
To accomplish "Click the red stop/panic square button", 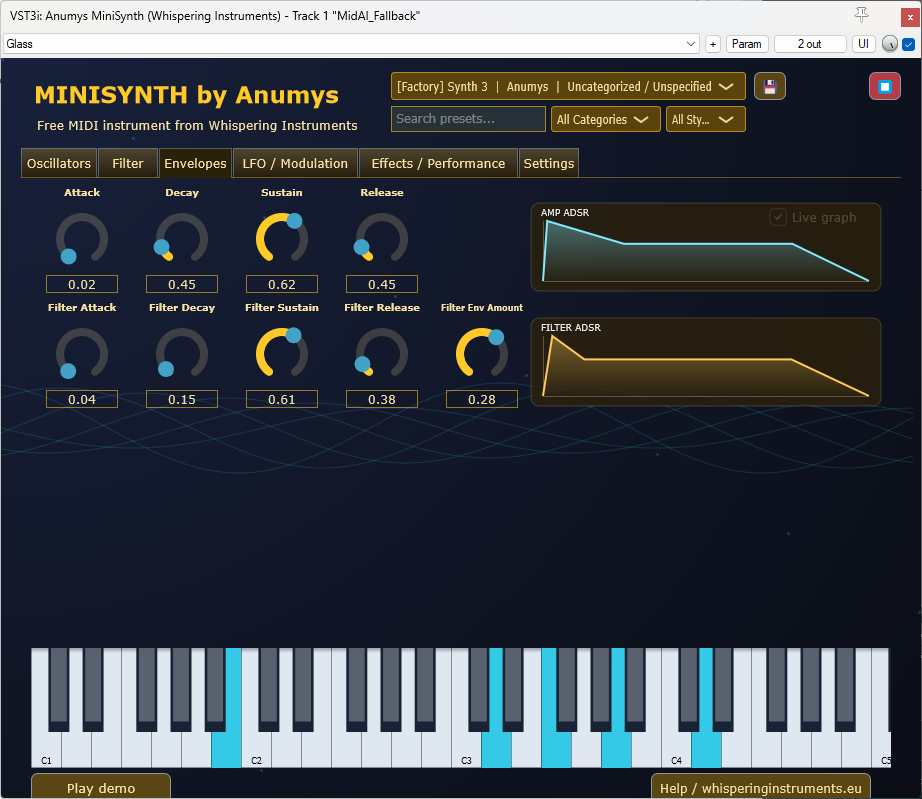I will pos(884,87).
